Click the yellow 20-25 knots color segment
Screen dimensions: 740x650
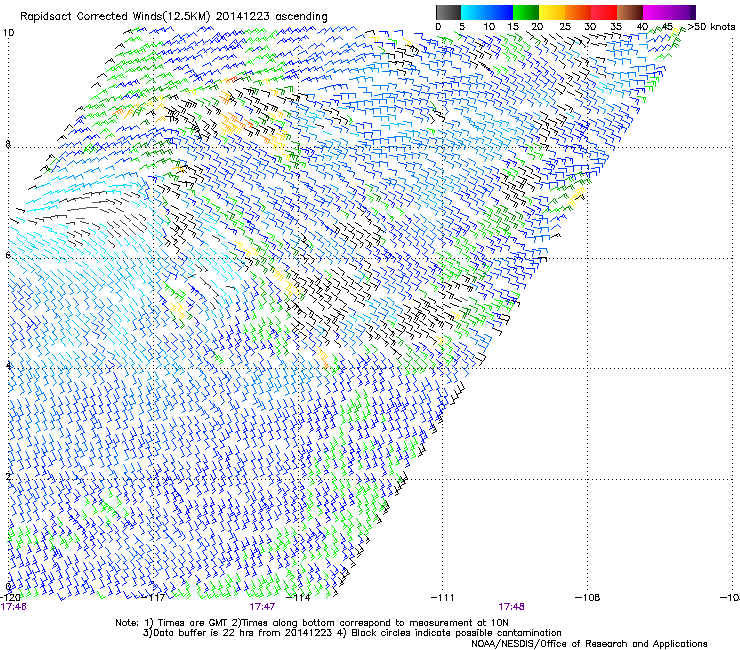(x=552, y=12)
